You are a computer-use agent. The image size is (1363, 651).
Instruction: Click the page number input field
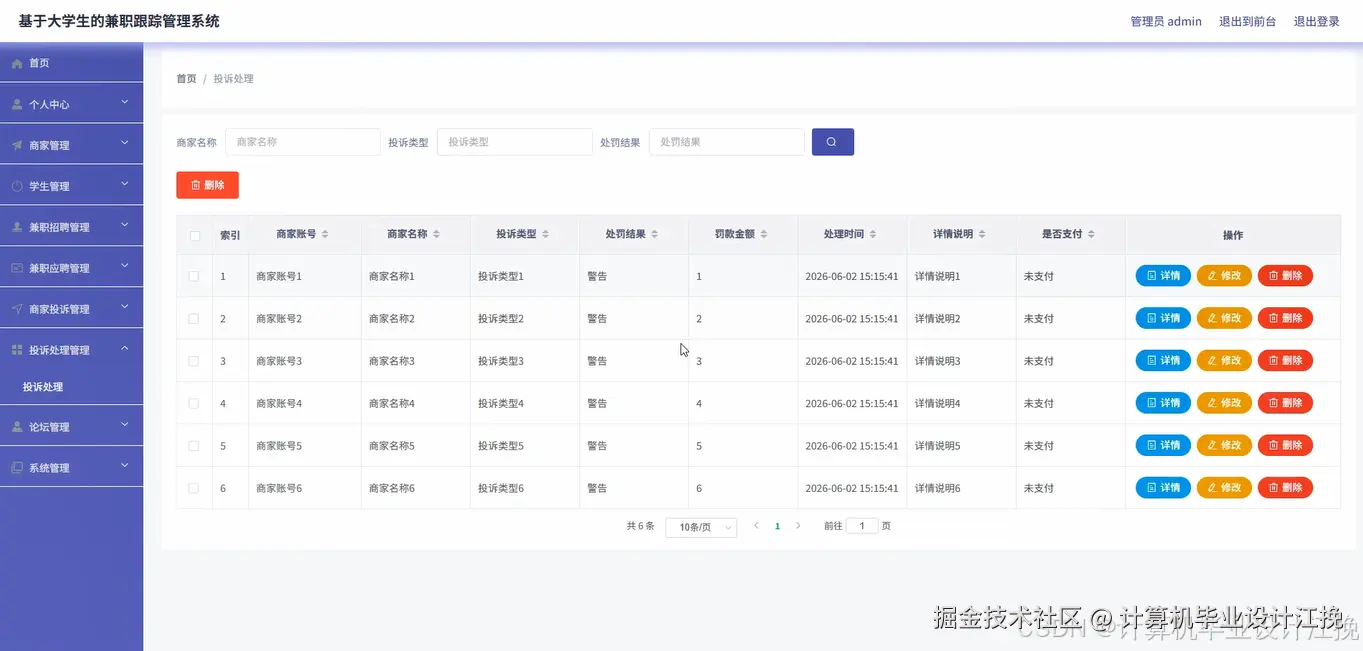[x=862, y=525]
